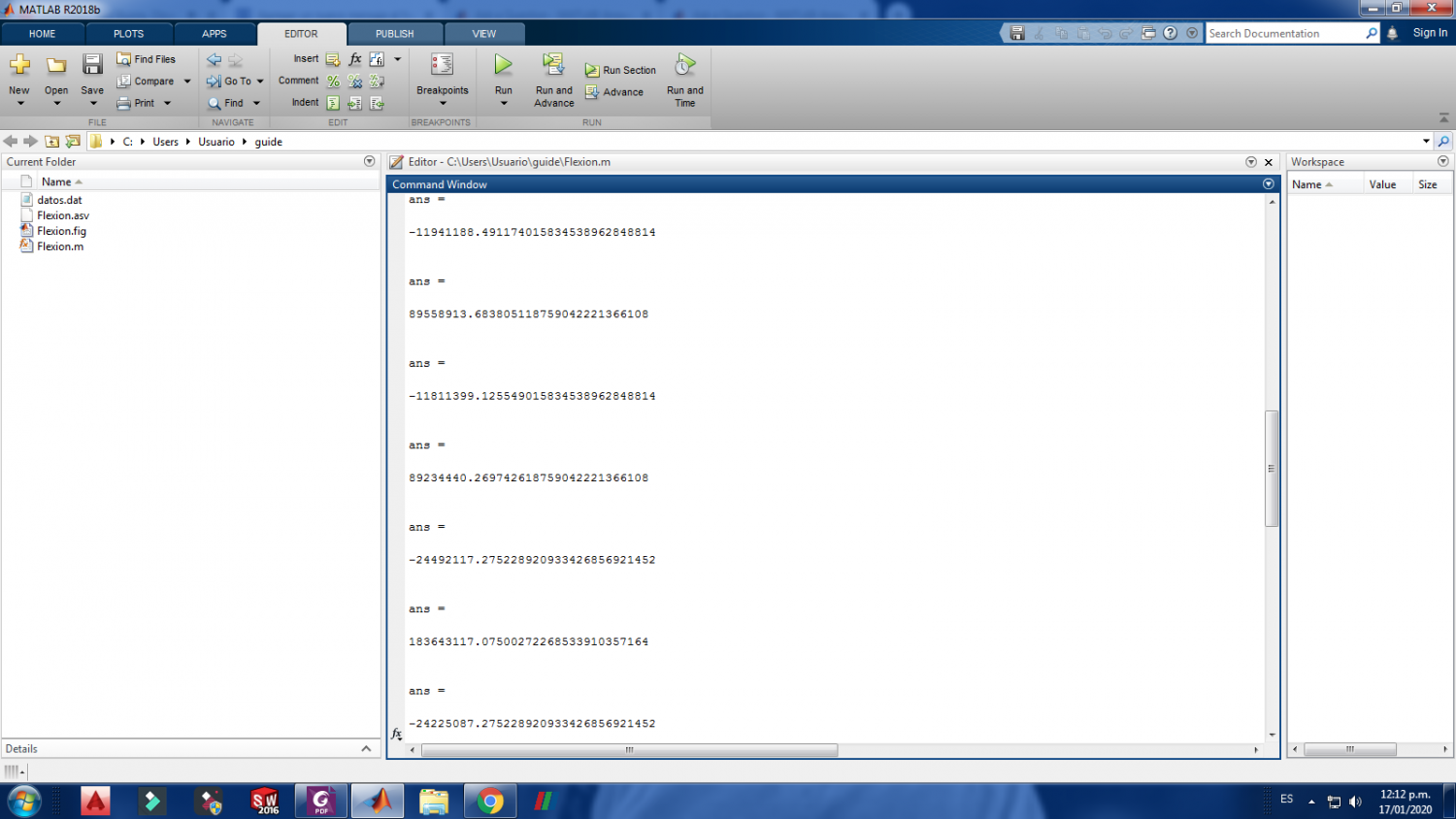Click the Breakpoints icon
1456x819 pixels.
coord(442,65)
